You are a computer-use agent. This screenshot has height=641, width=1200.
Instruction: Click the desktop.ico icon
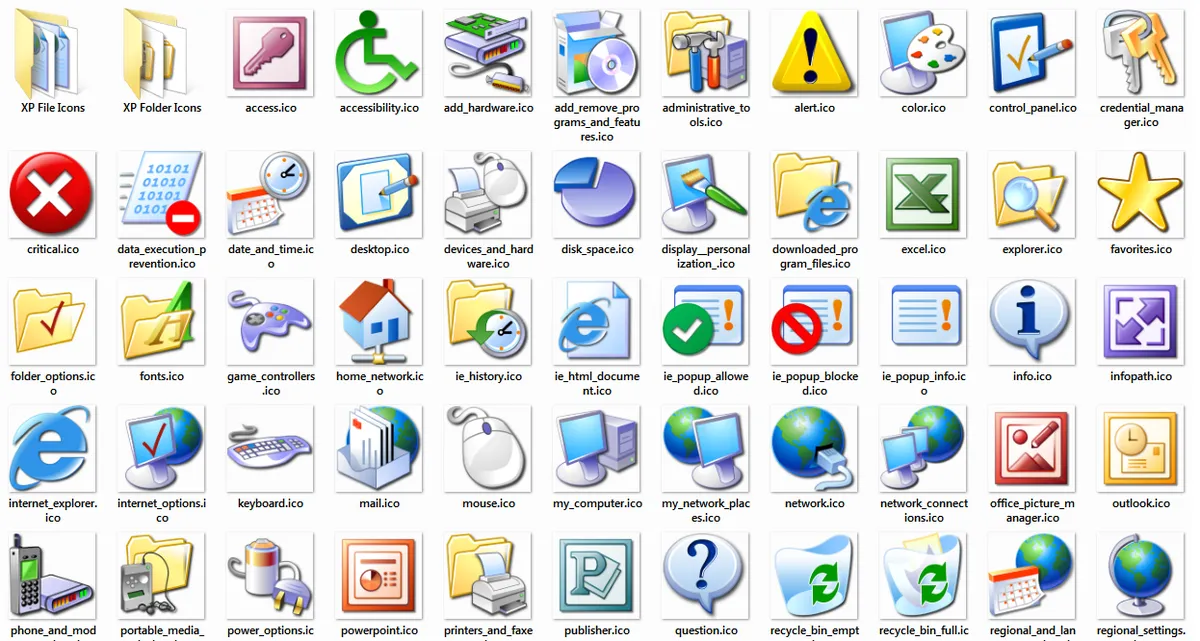[x=379, y=195]
